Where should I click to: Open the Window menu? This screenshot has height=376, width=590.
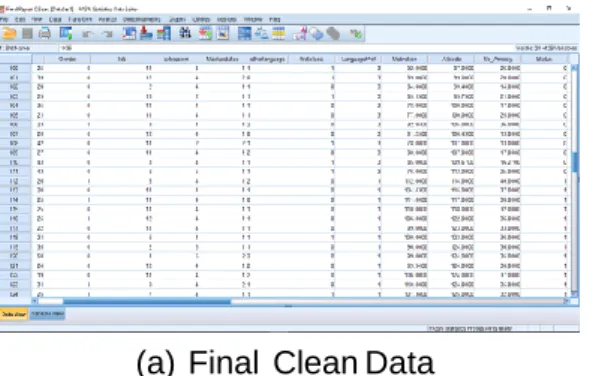[253, 19]
